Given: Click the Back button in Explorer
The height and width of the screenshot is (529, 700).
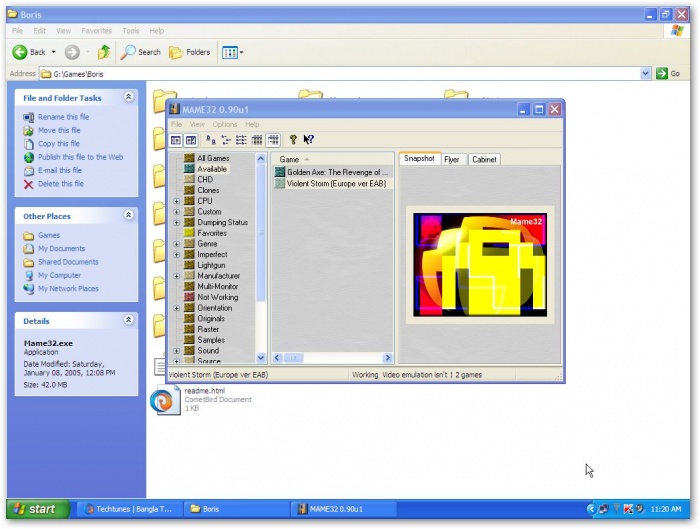Looking at the screenshot, I should (x=29, y=52).
